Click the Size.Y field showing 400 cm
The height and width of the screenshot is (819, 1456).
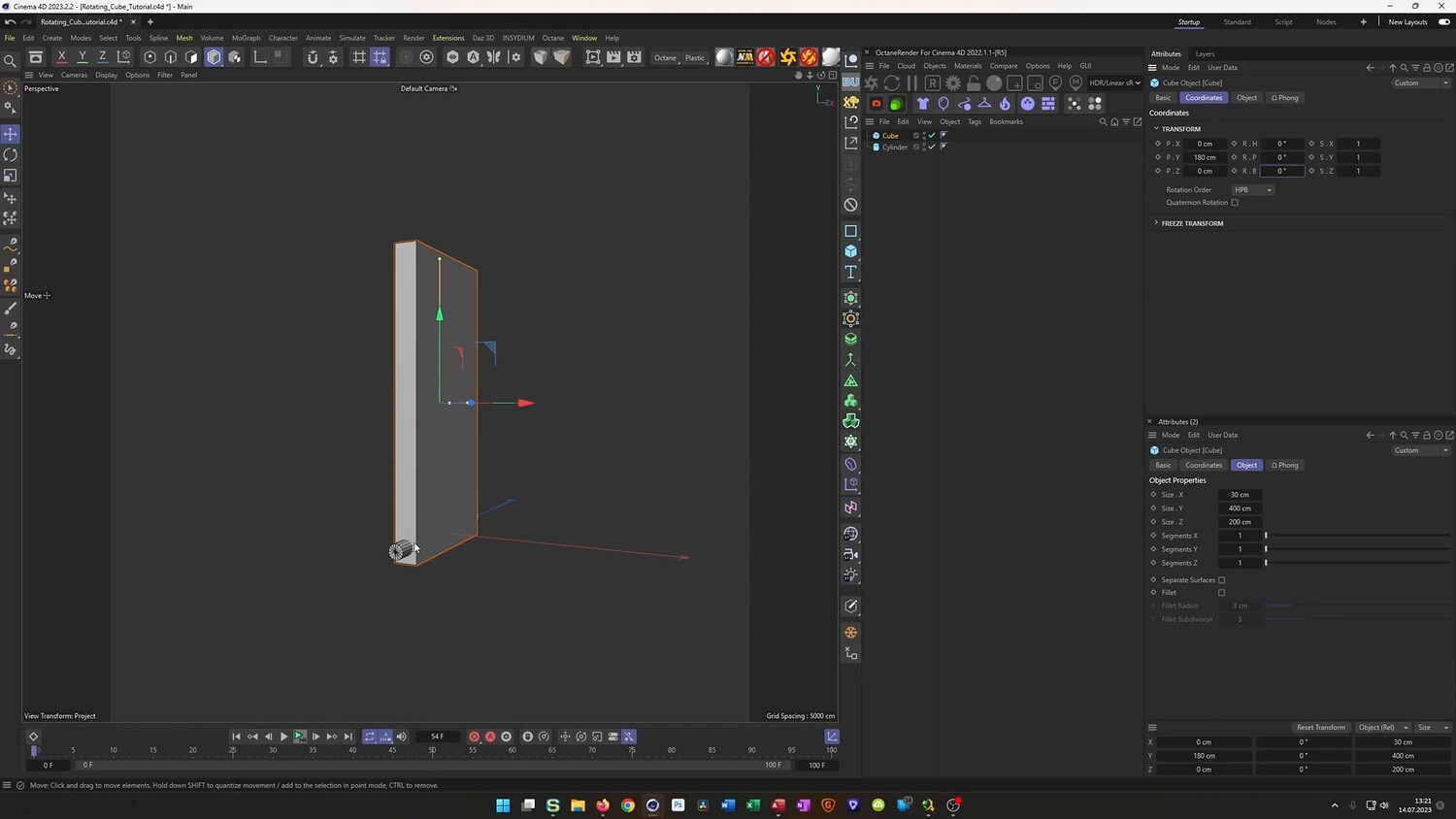pyautogui.click(x=1240, y=508)
